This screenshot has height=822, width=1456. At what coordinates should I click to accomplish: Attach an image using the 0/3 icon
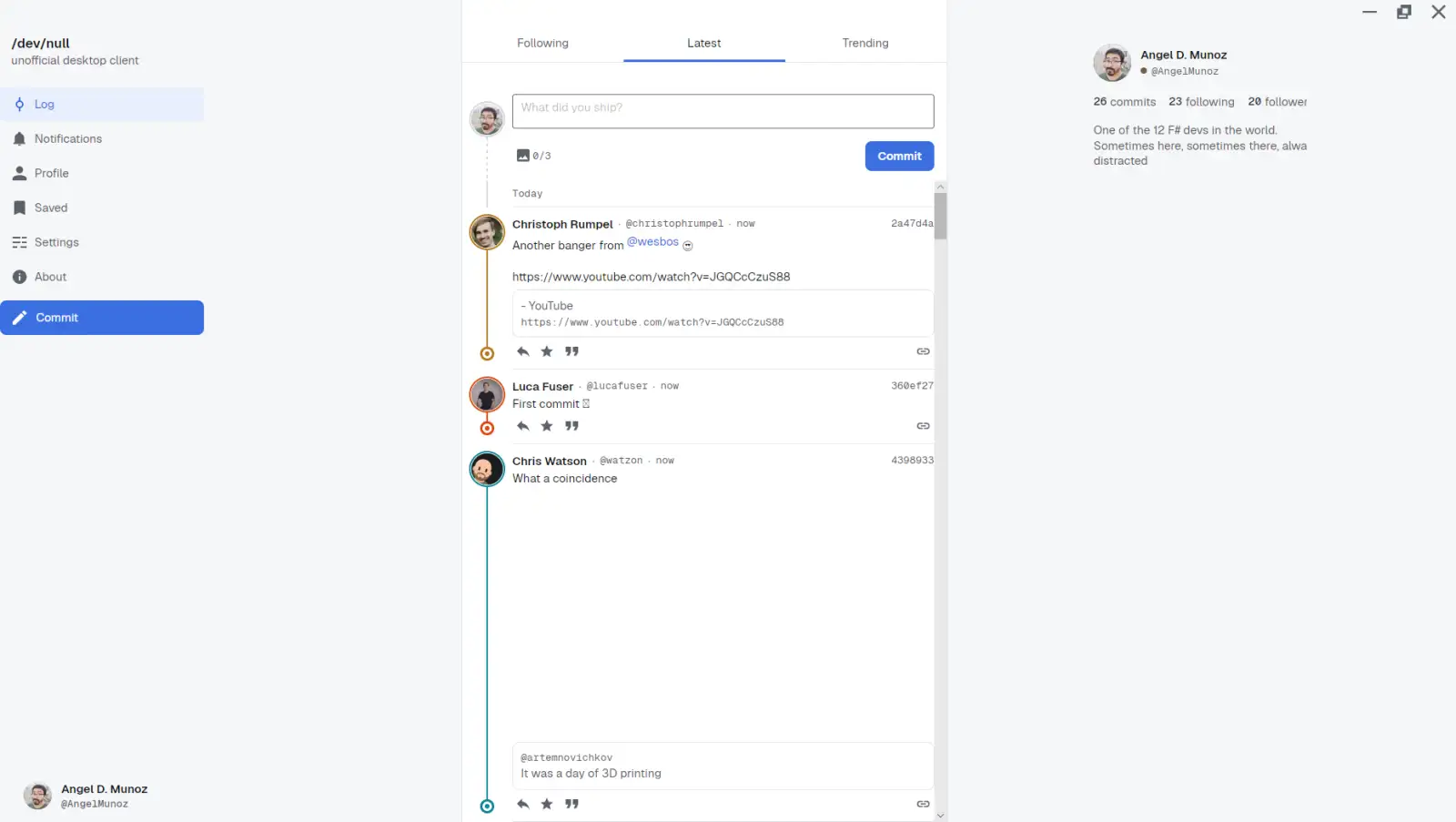523,156
